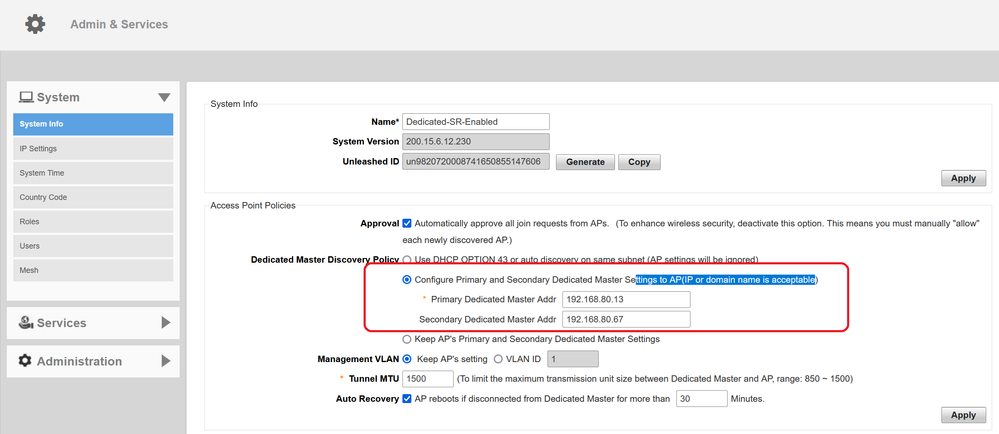Disable the Auto Recovery checkbox

407,398
